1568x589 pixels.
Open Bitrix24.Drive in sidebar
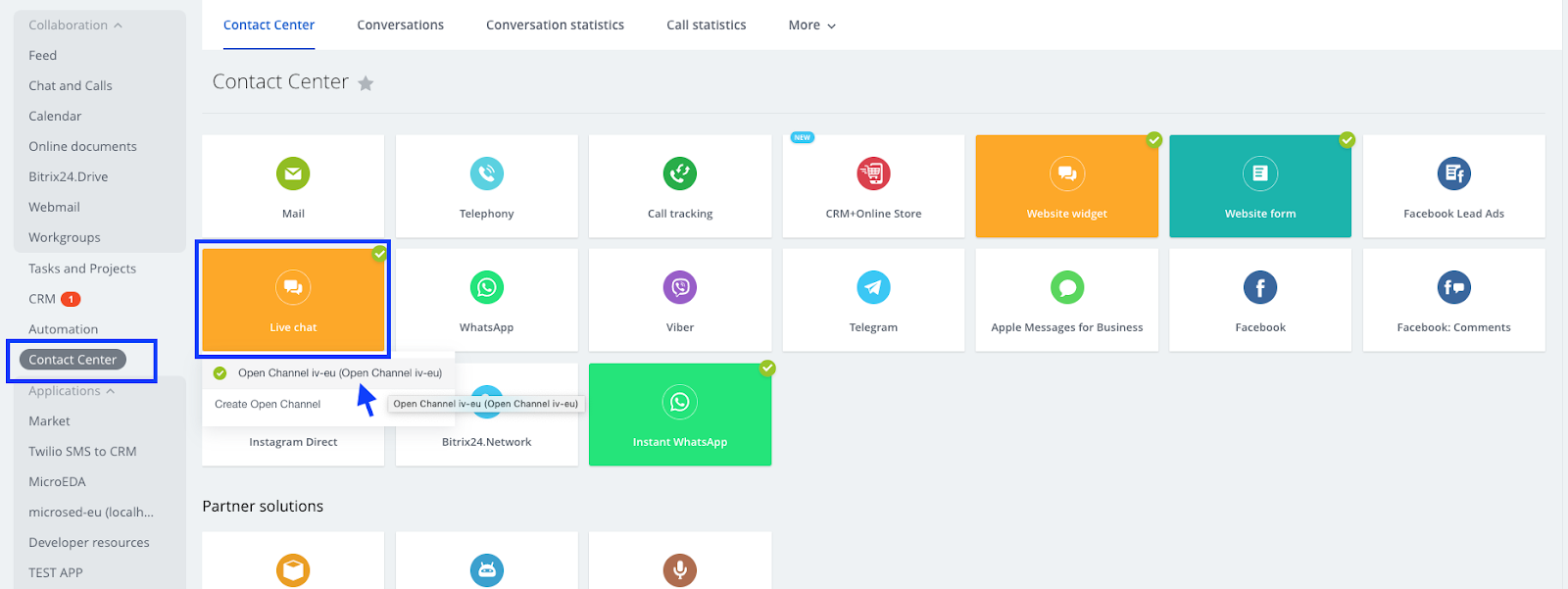click(69, 177)
